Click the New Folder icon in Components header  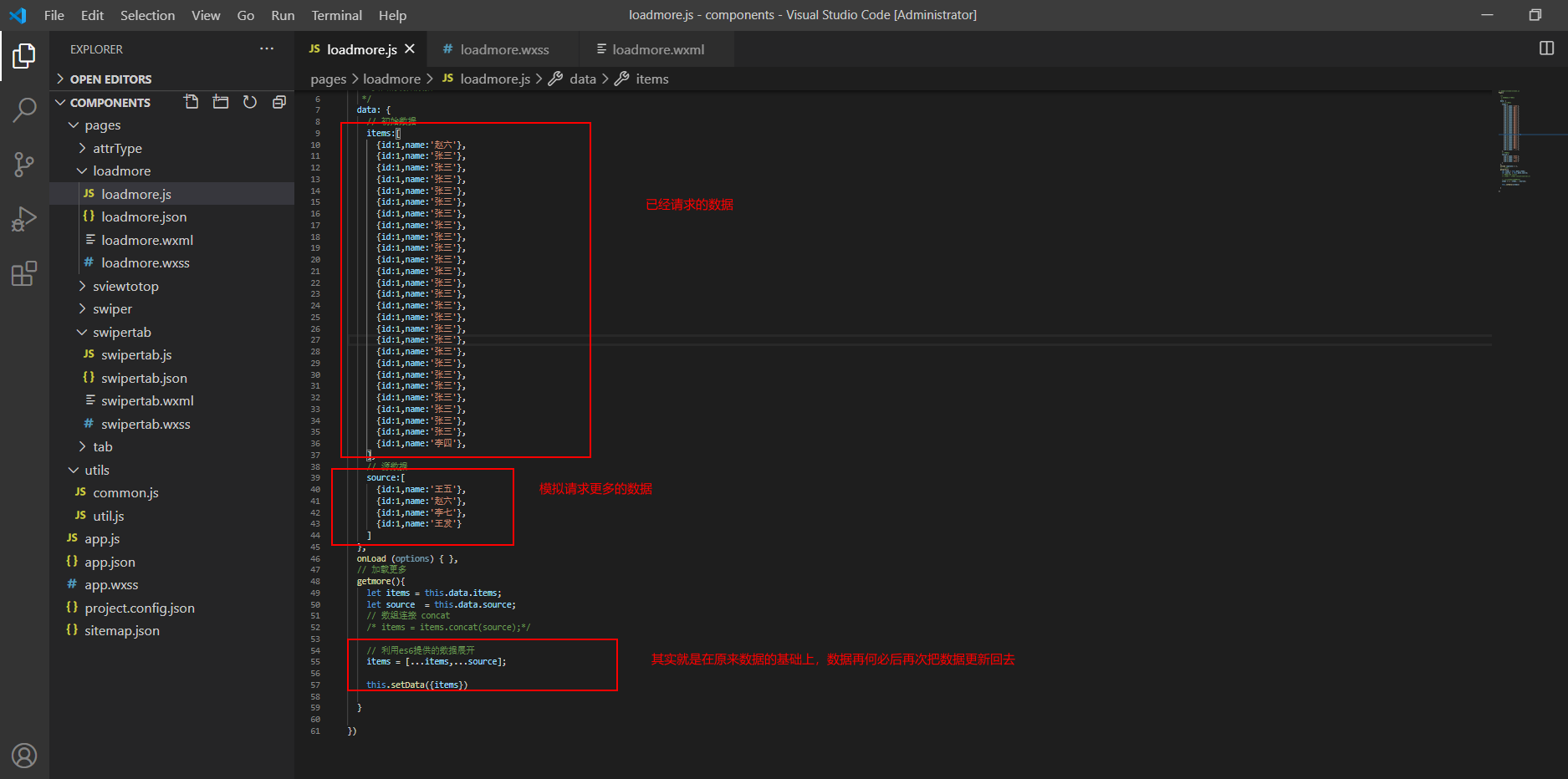[x=221, y=102]
